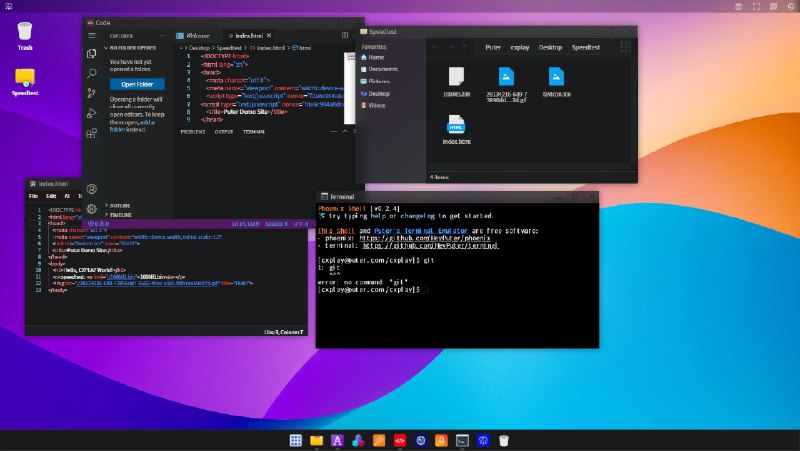Screen dimensions: 800x451
Task: Click the Manage gear icon in Code
Action: point(92,209)
